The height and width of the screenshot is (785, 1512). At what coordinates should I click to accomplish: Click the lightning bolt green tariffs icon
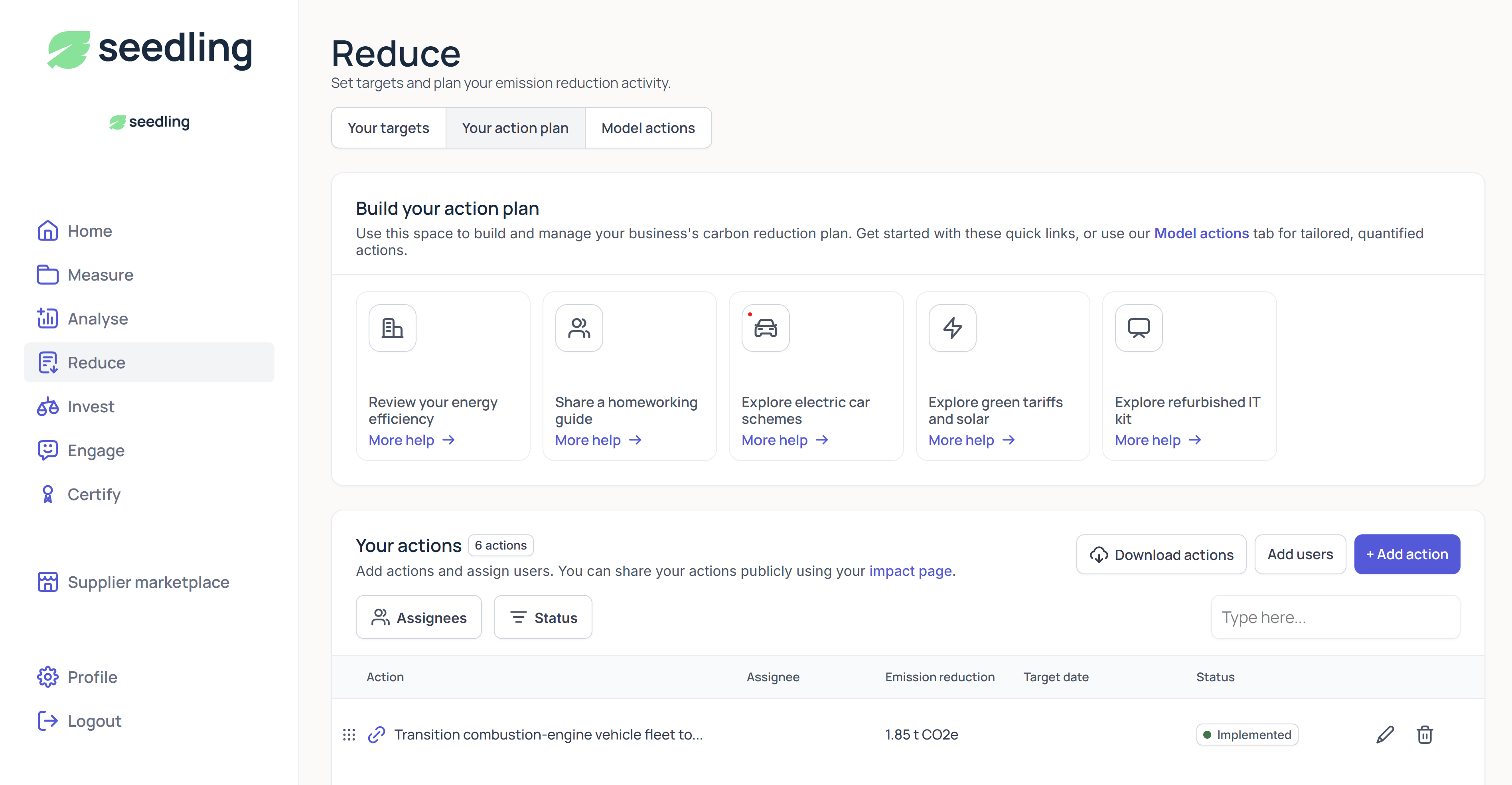(952, 328)
